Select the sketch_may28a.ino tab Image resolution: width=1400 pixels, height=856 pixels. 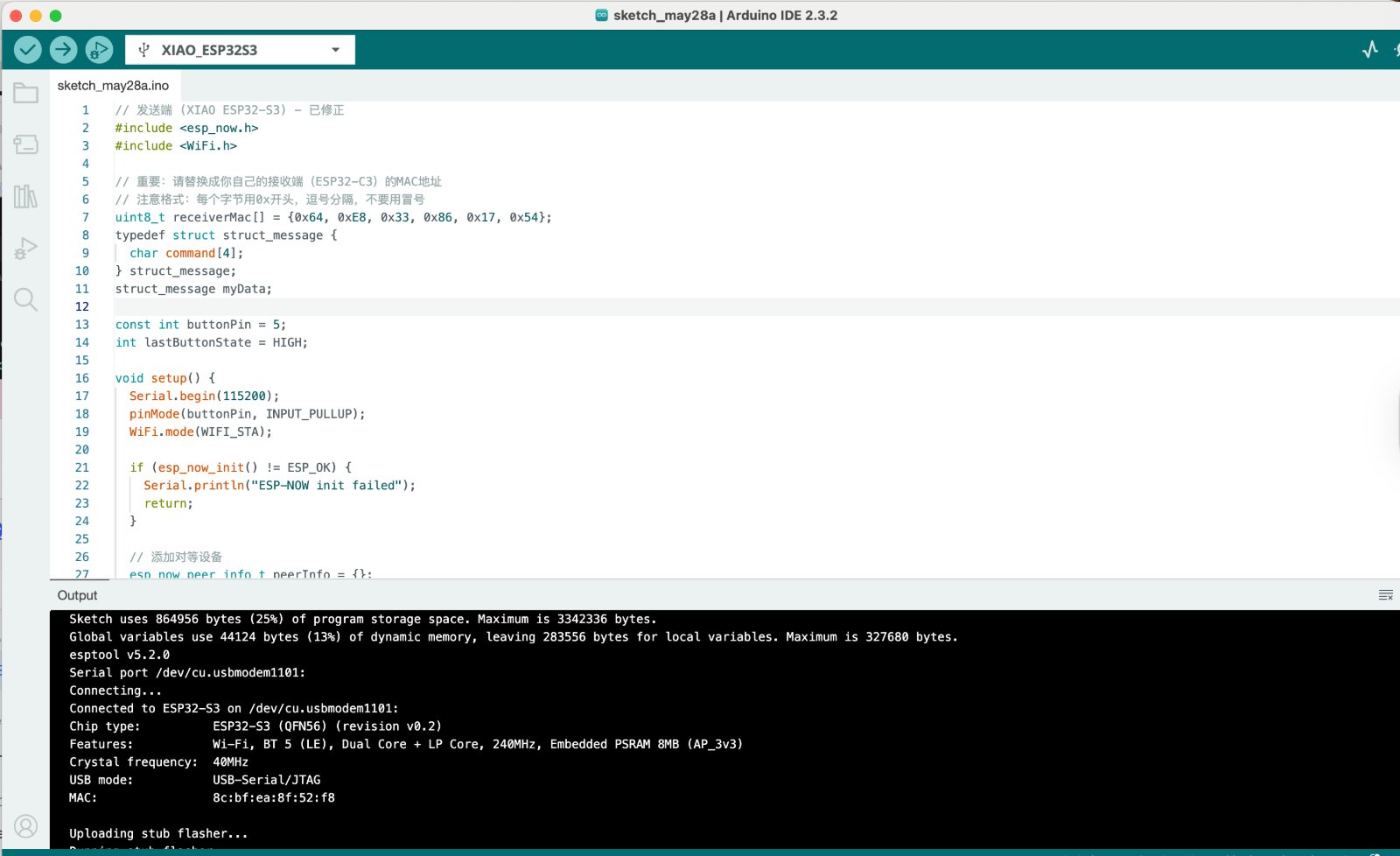coord(113,85)
